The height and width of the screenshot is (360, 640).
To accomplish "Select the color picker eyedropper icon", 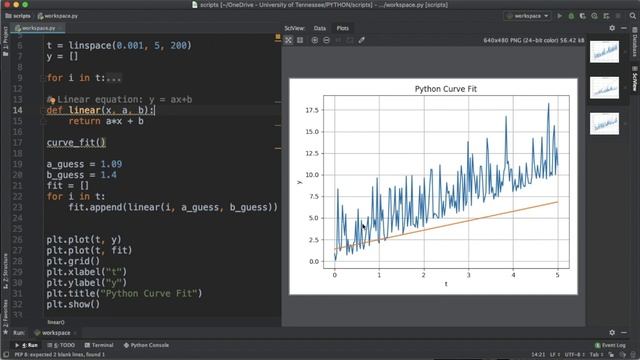I will (362, 40).
